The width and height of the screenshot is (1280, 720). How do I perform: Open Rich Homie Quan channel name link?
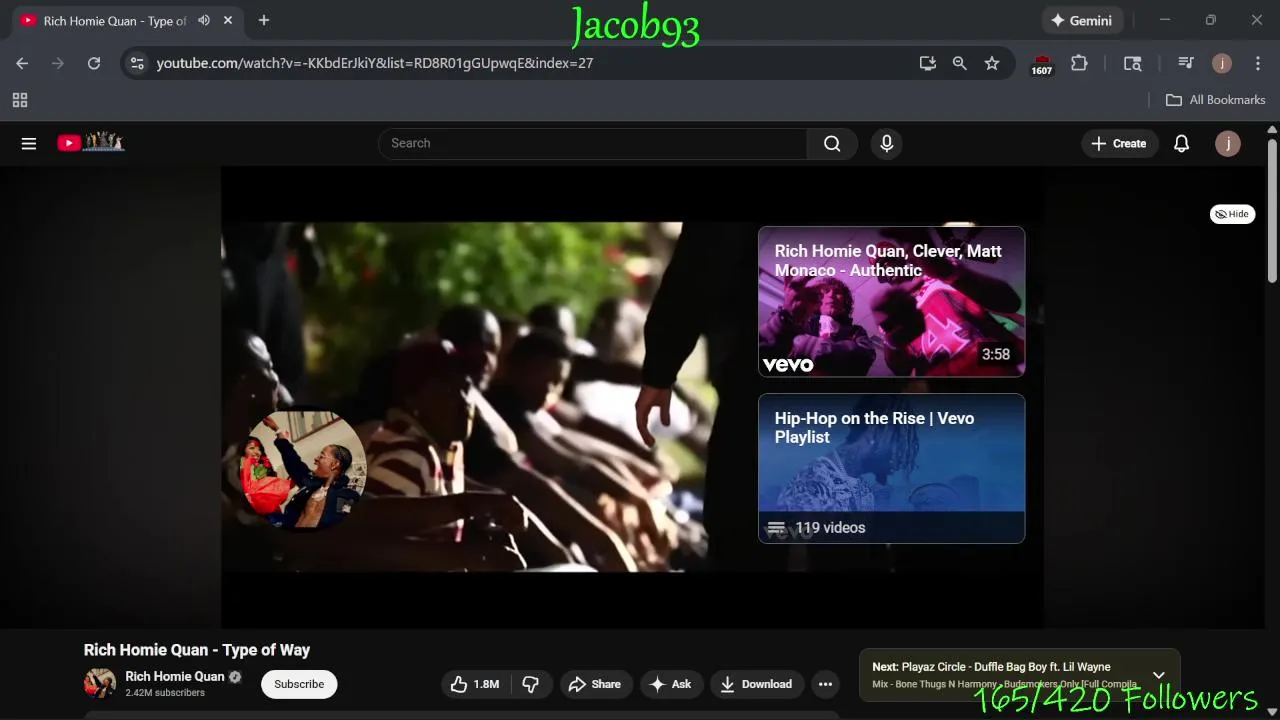(175, 677)
